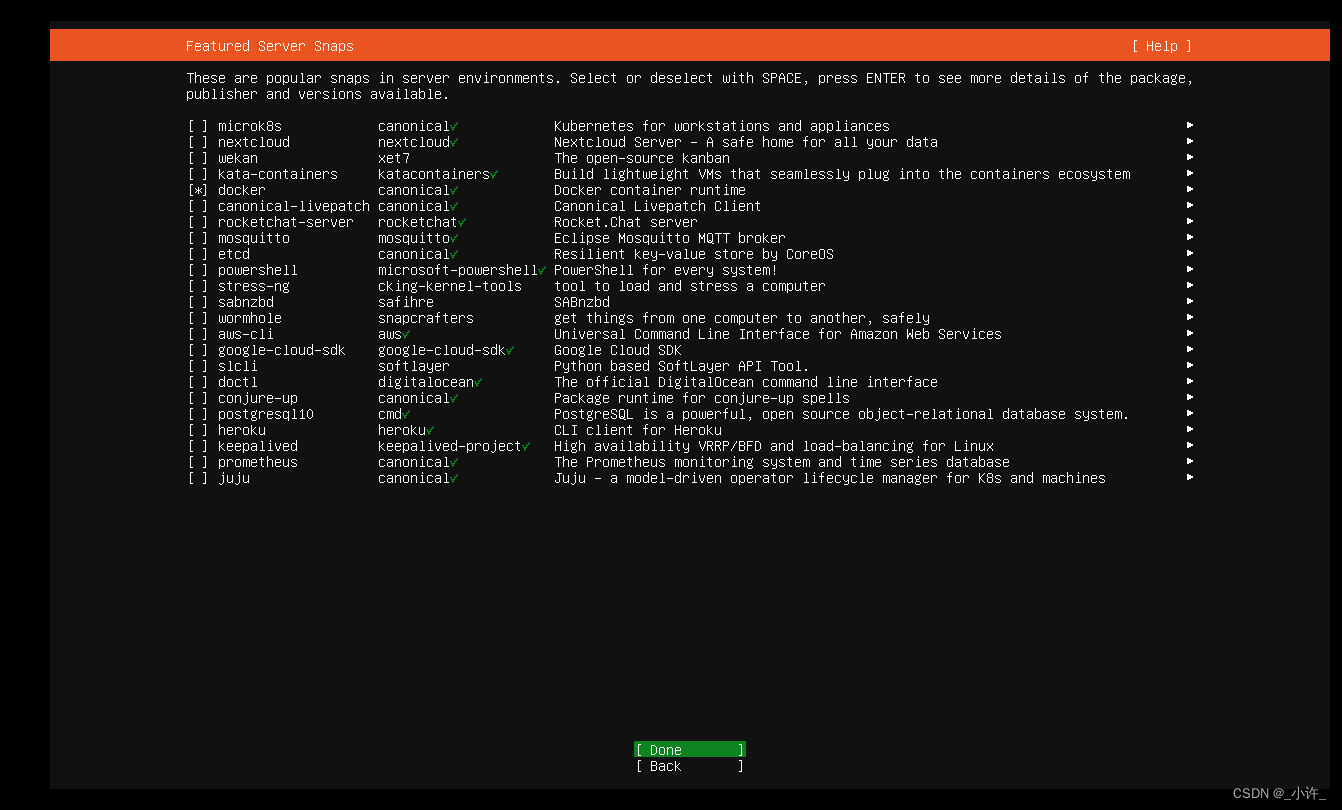Open the sabnzbd row details arrow
Image resolution: width=1342 pixels, height=810 pixels.
click(1190, 302)
